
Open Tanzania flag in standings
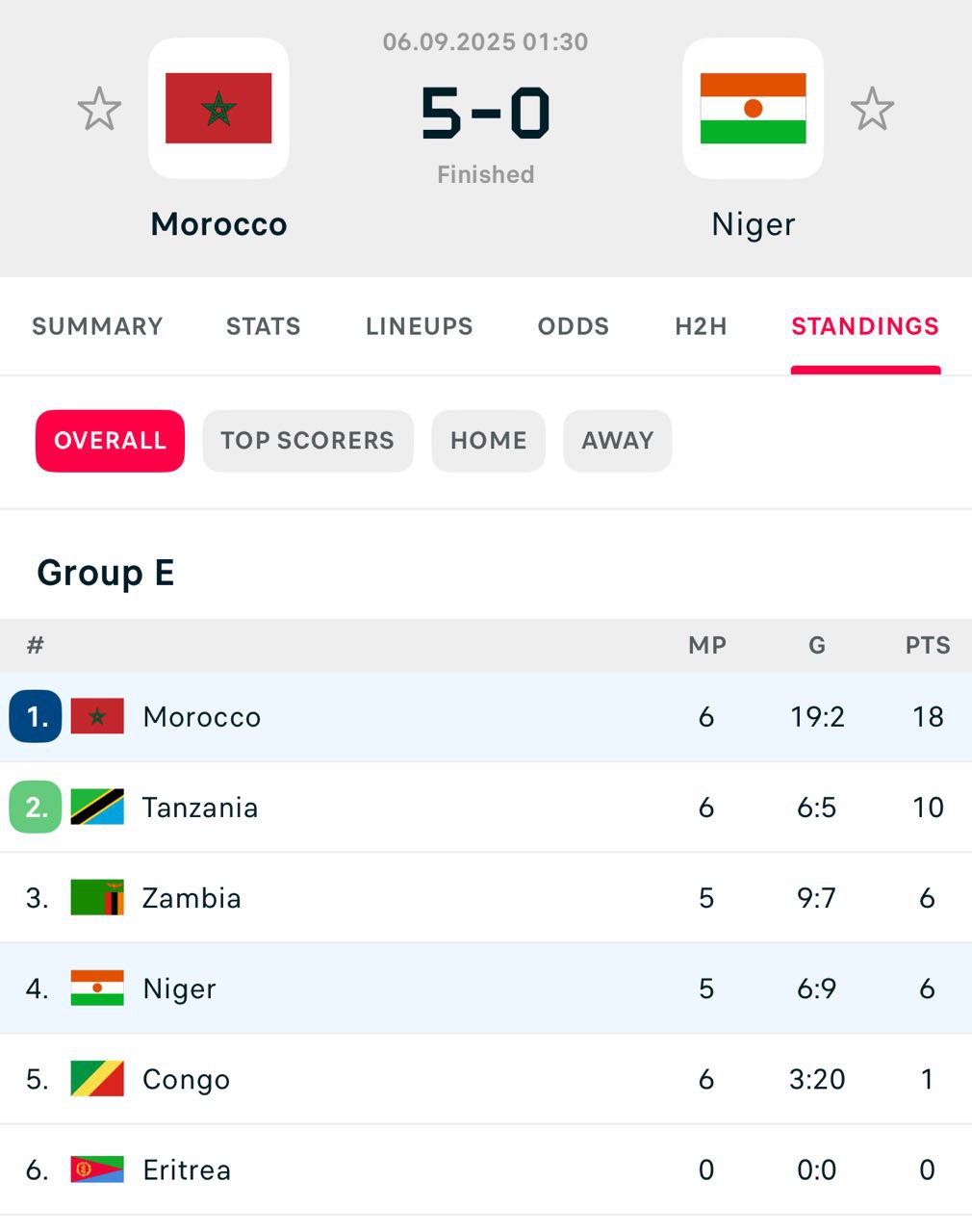97,807
